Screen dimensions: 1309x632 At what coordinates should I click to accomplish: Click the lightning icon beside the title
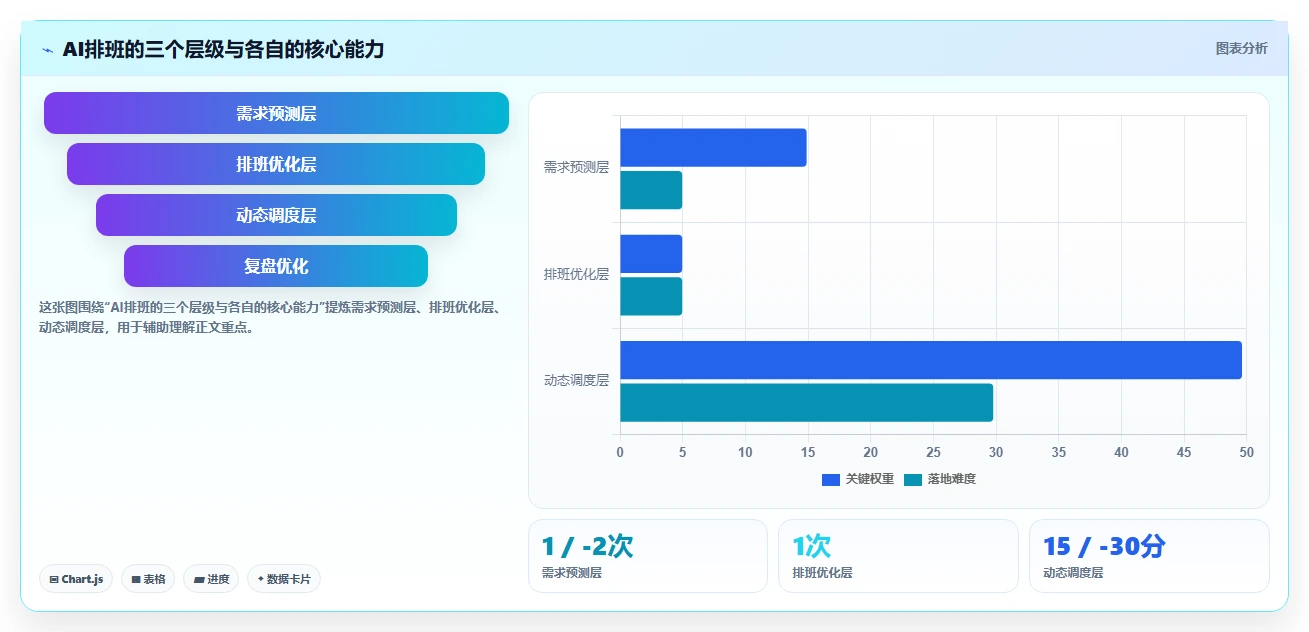click(47, 50)
